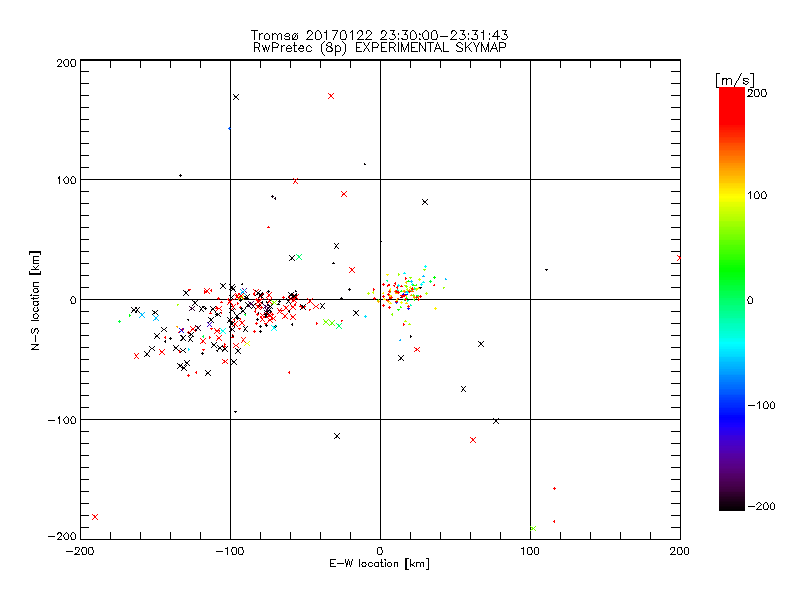The image size is (800, 600).
Task: Select the red X on the right plot border
Action: click(679, 258)
